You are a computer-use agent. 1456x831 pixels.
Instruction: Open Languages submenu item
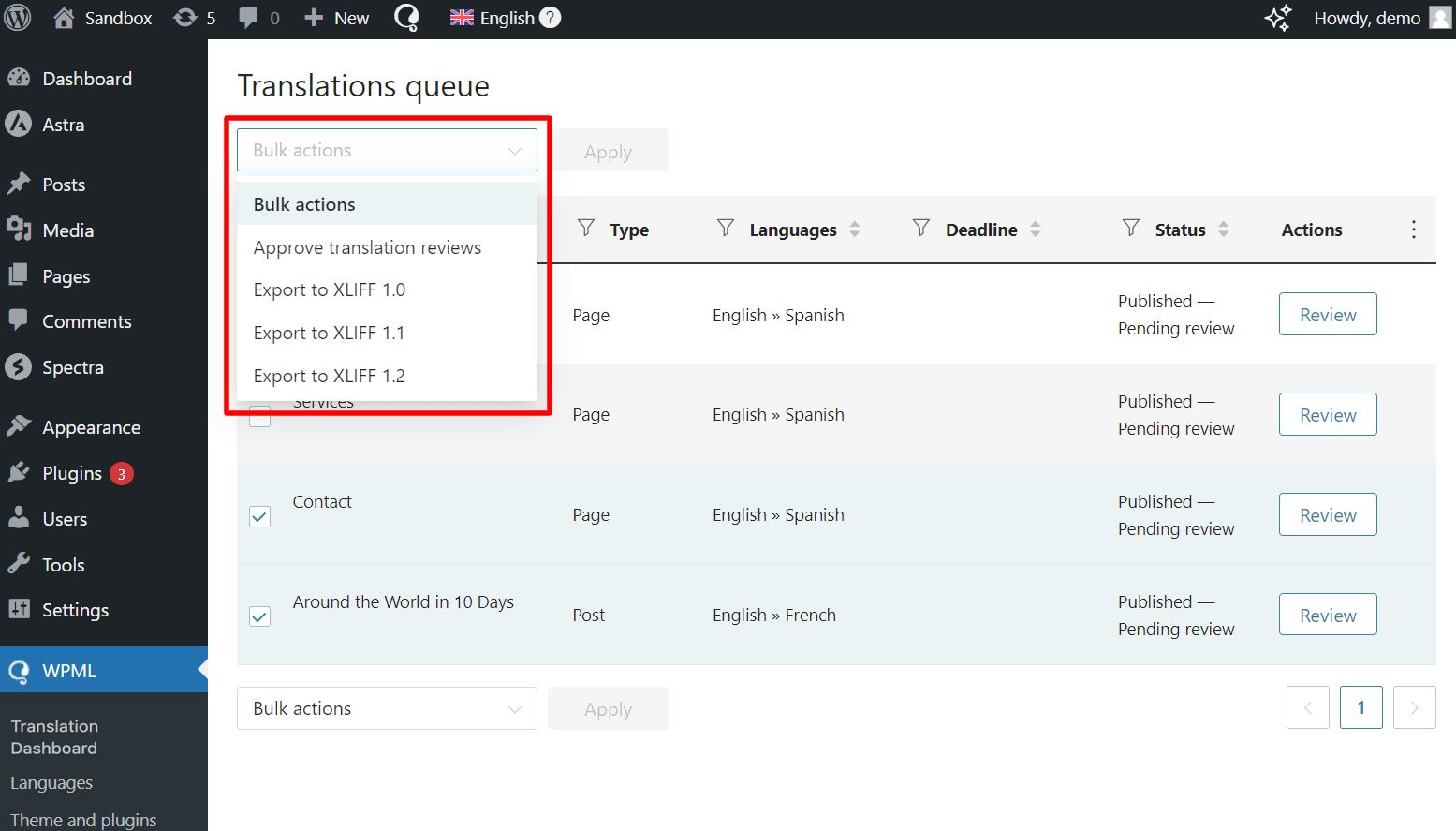point(51,783)
